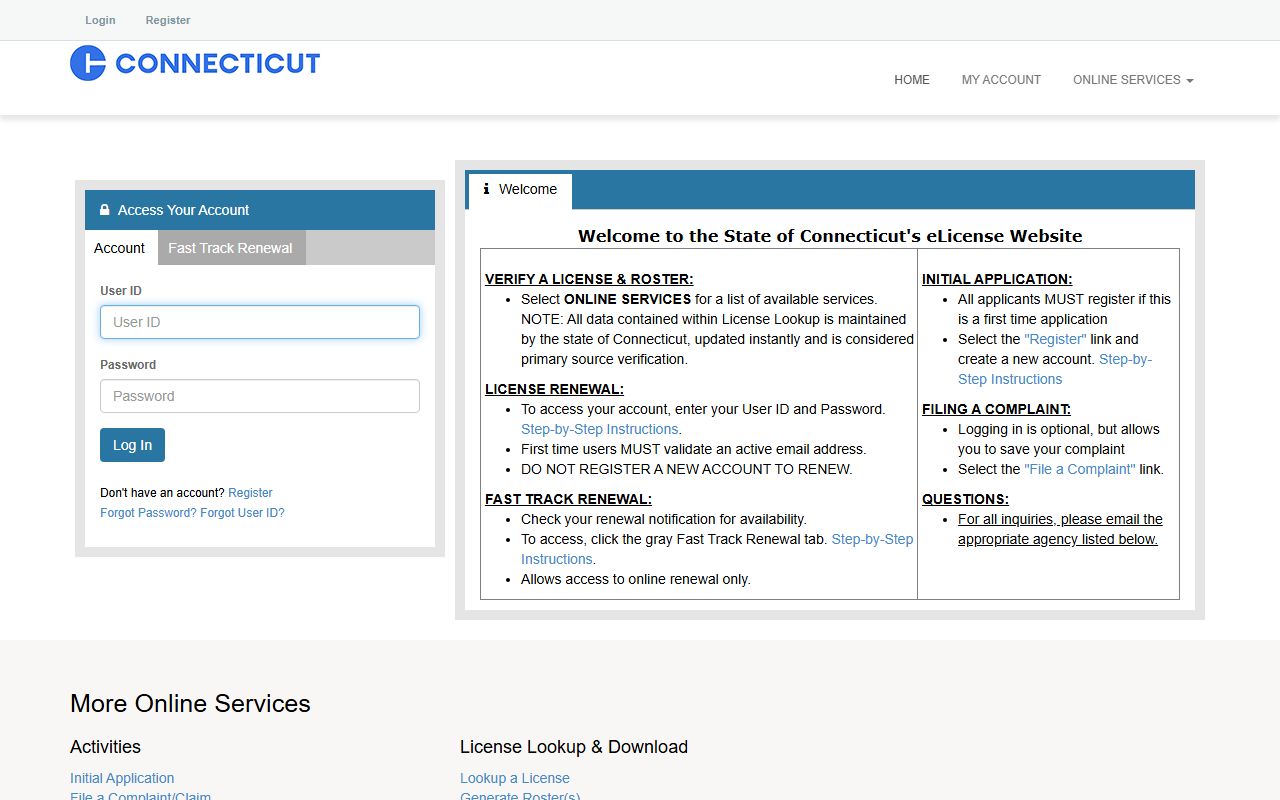This screenshot has width=1280, height=800.
Task: Focus the Password input field
Action: [260, 396]
